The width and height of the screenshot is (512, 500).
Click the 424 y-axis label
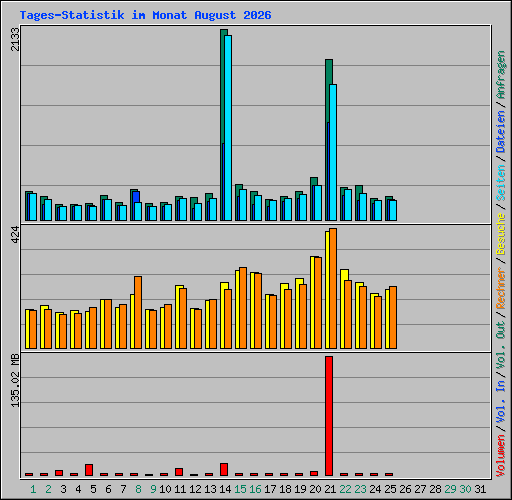15,234
